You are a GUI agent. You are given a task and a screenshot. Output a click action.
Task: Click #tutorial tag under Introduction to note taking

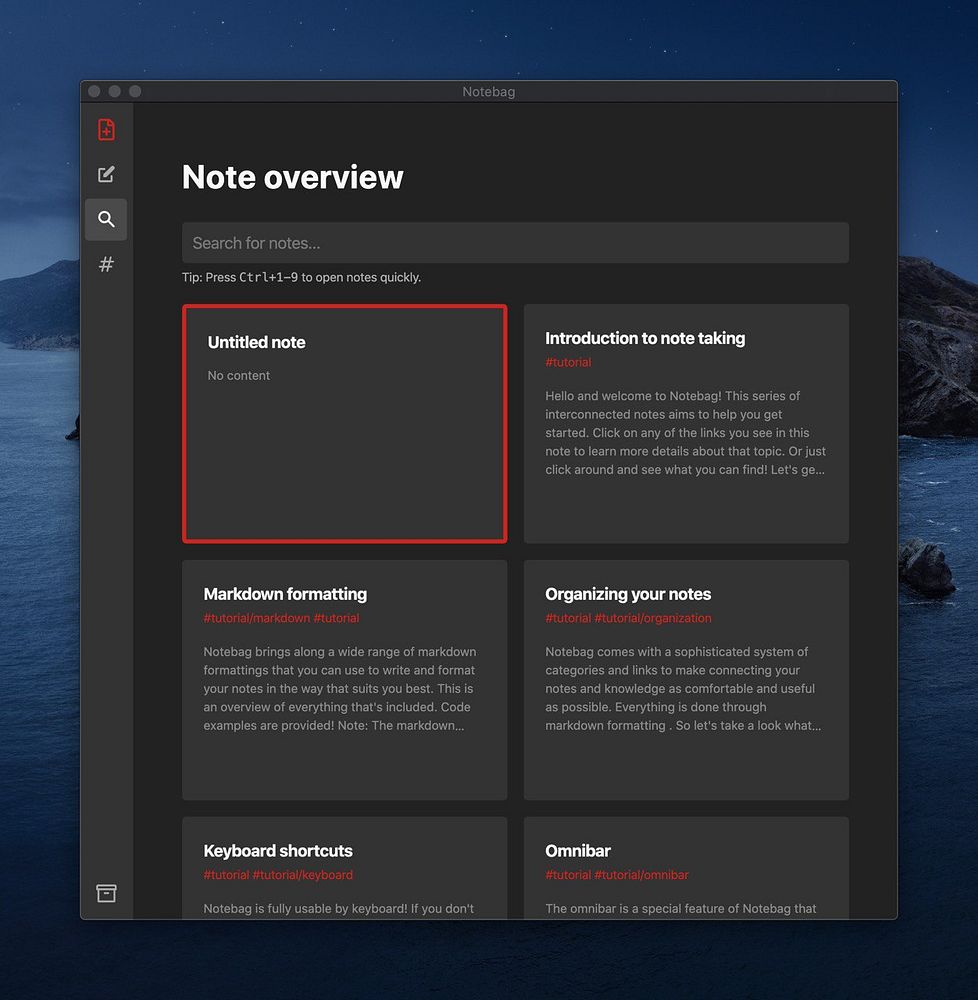point(568,362)
